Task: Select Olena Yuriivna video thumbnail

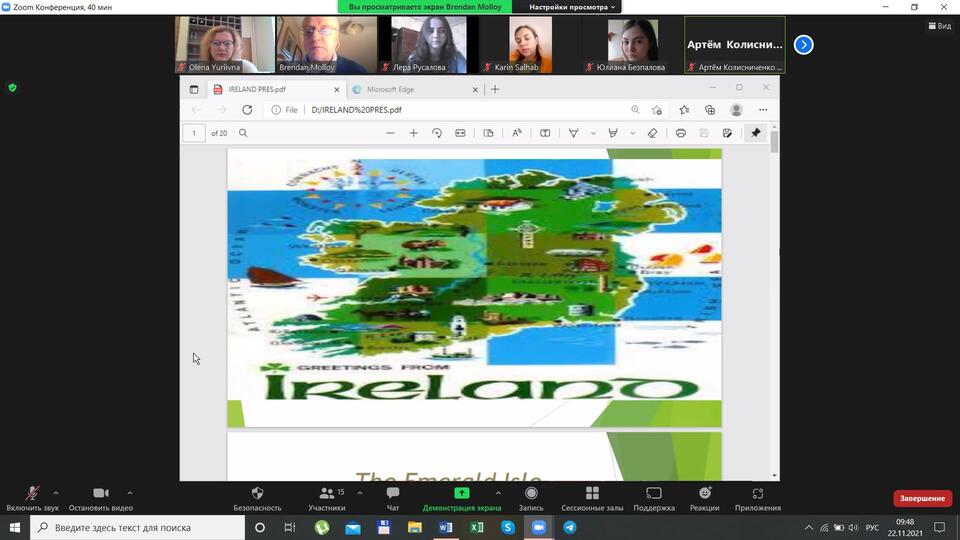Action: 225,45
